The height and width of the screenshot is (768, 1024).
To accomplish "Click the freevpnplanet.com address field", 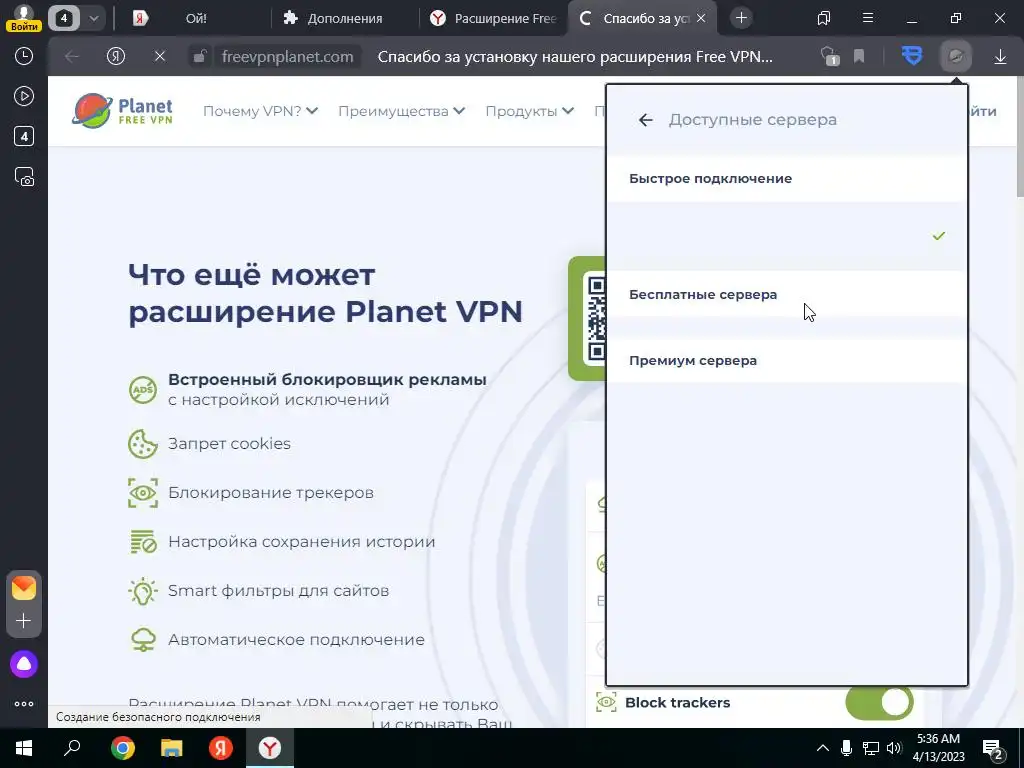I will (287, 57).
